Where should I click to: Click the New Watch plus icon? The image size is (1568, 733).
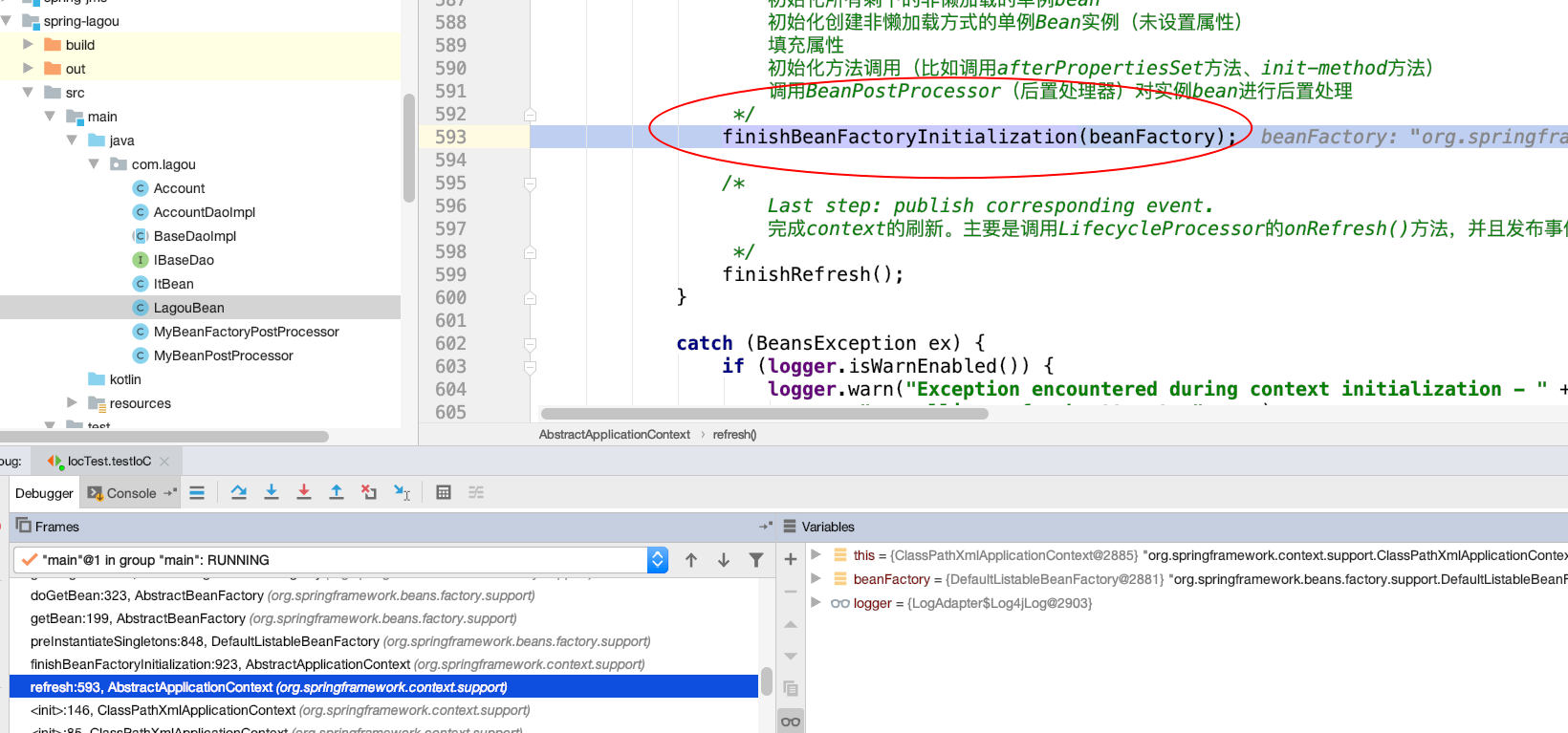click(791, 559)
